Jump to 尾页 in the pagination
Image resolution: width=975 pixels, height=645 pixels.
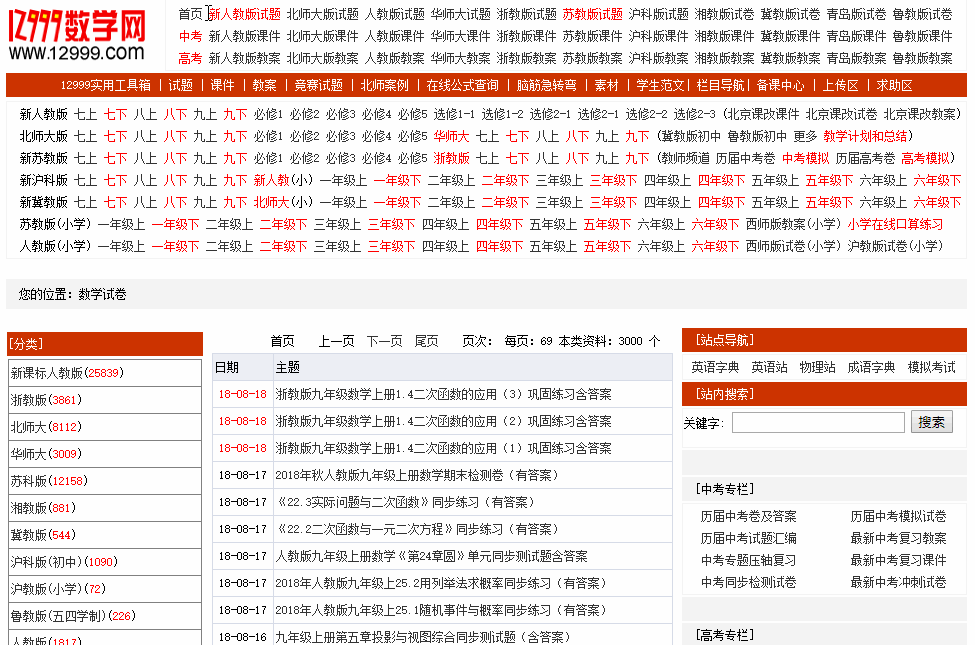pyautogui.click(x=427, y=341)
